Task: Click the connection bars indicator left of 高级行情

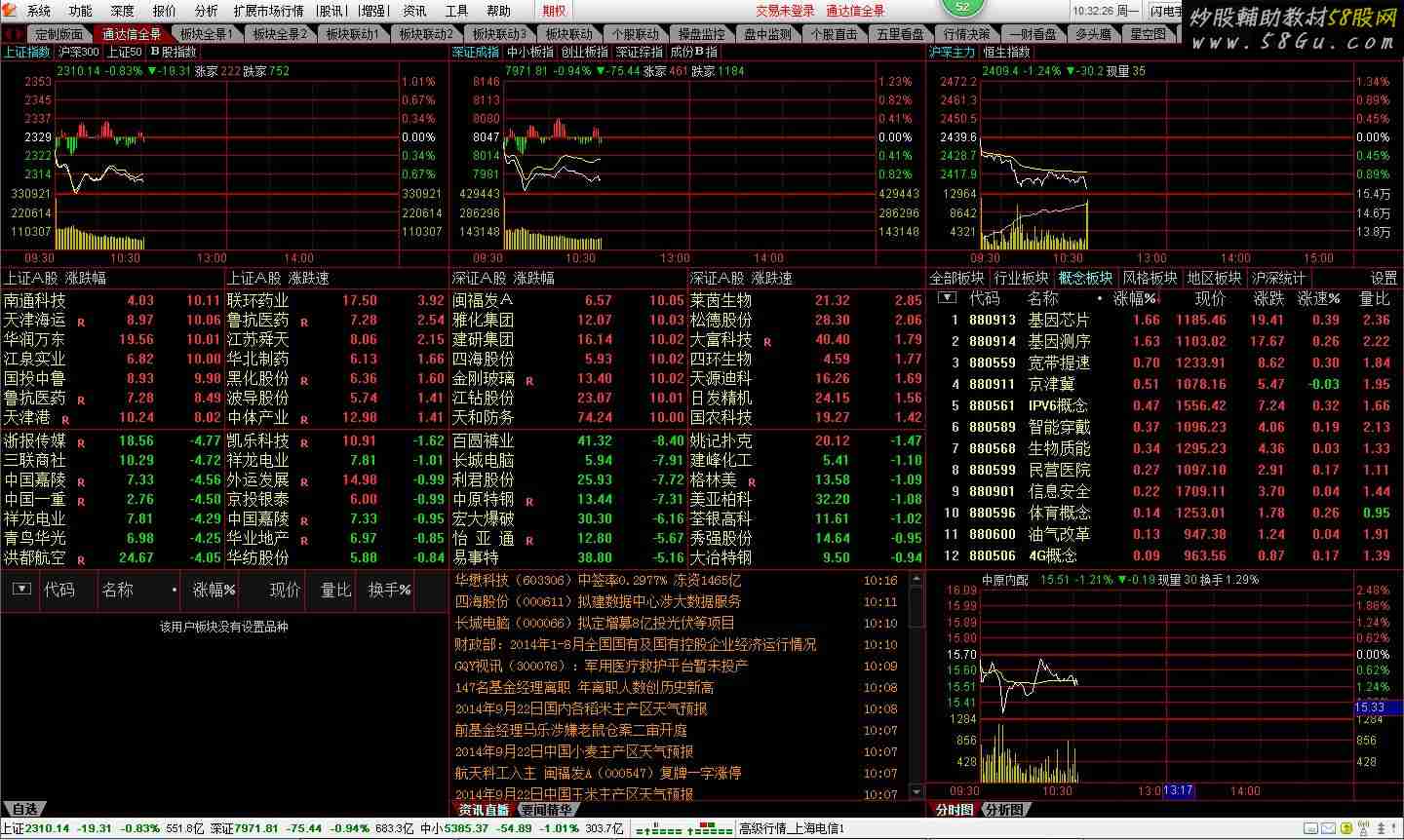Action: 684,829
